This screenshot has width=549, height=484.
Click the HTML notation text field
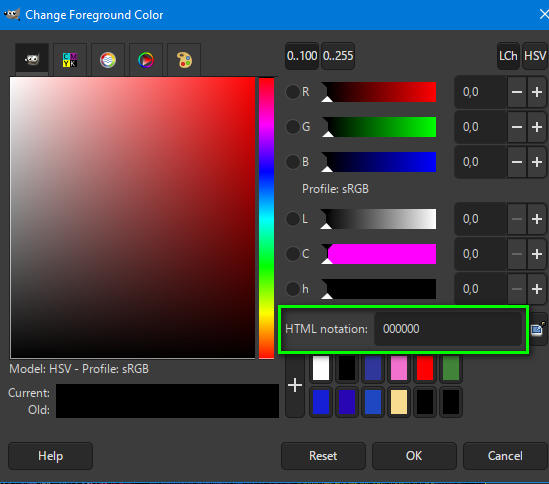[448, 329]
